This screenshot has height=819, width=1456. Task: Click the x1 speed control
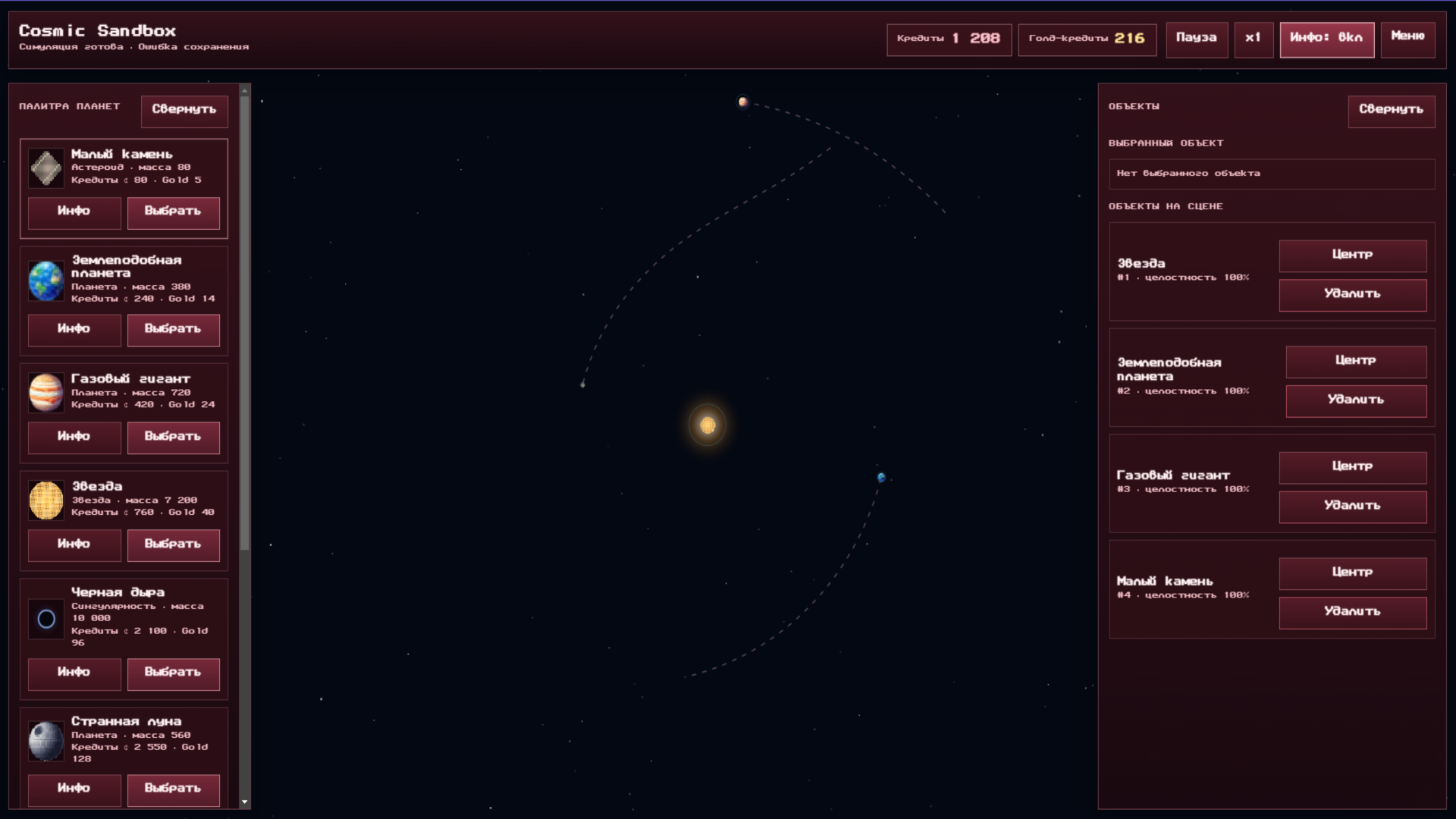pos(1254,39)
